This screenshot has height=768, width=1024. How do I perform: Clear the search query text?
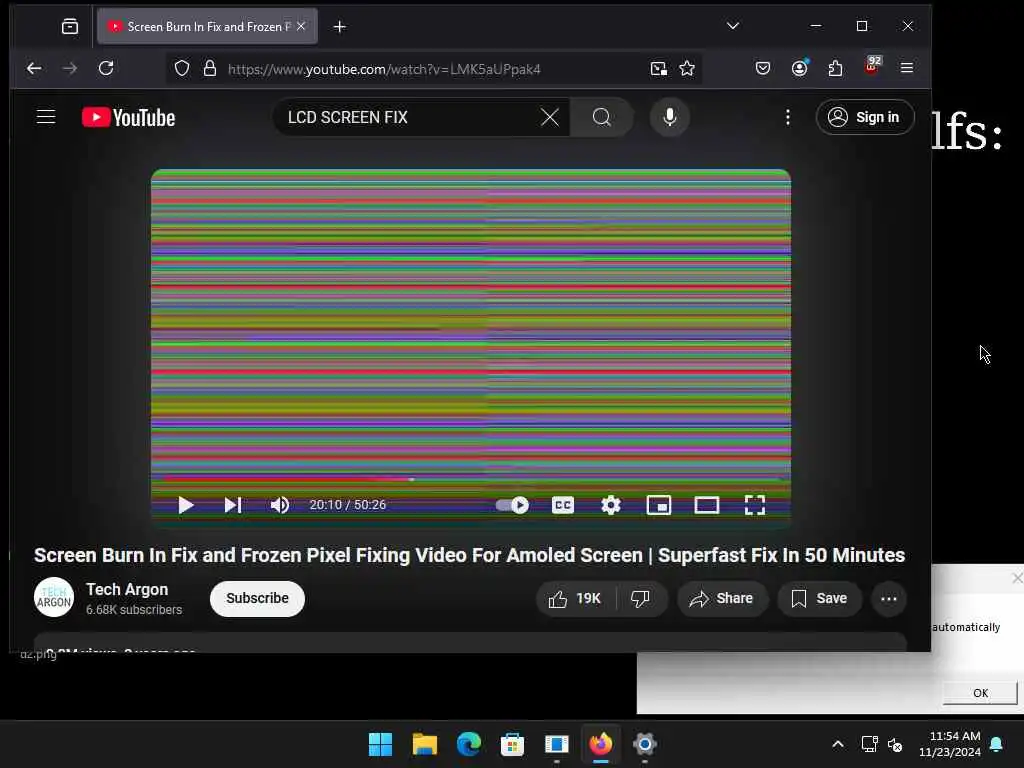tap(550, 118)
